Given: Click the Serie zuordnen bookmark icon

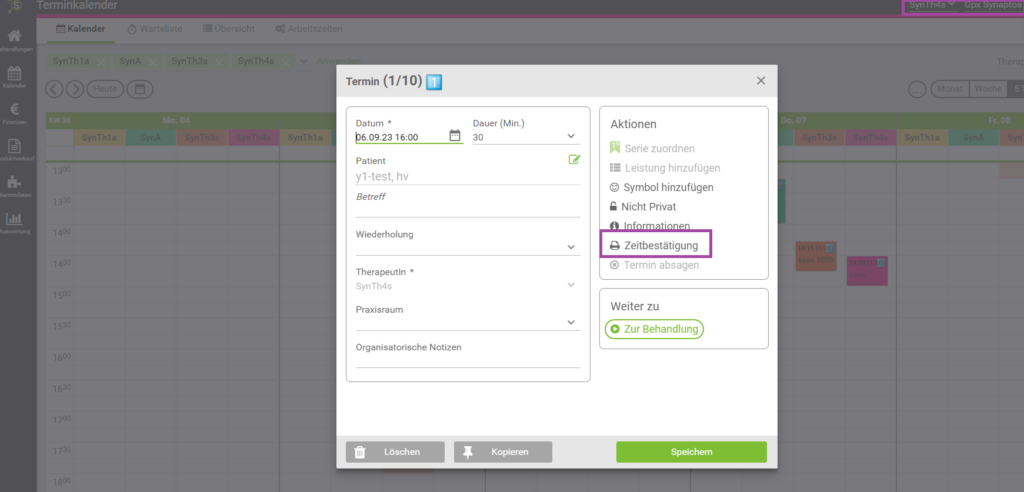Looking at the screenshot, I should pos(615,148).
